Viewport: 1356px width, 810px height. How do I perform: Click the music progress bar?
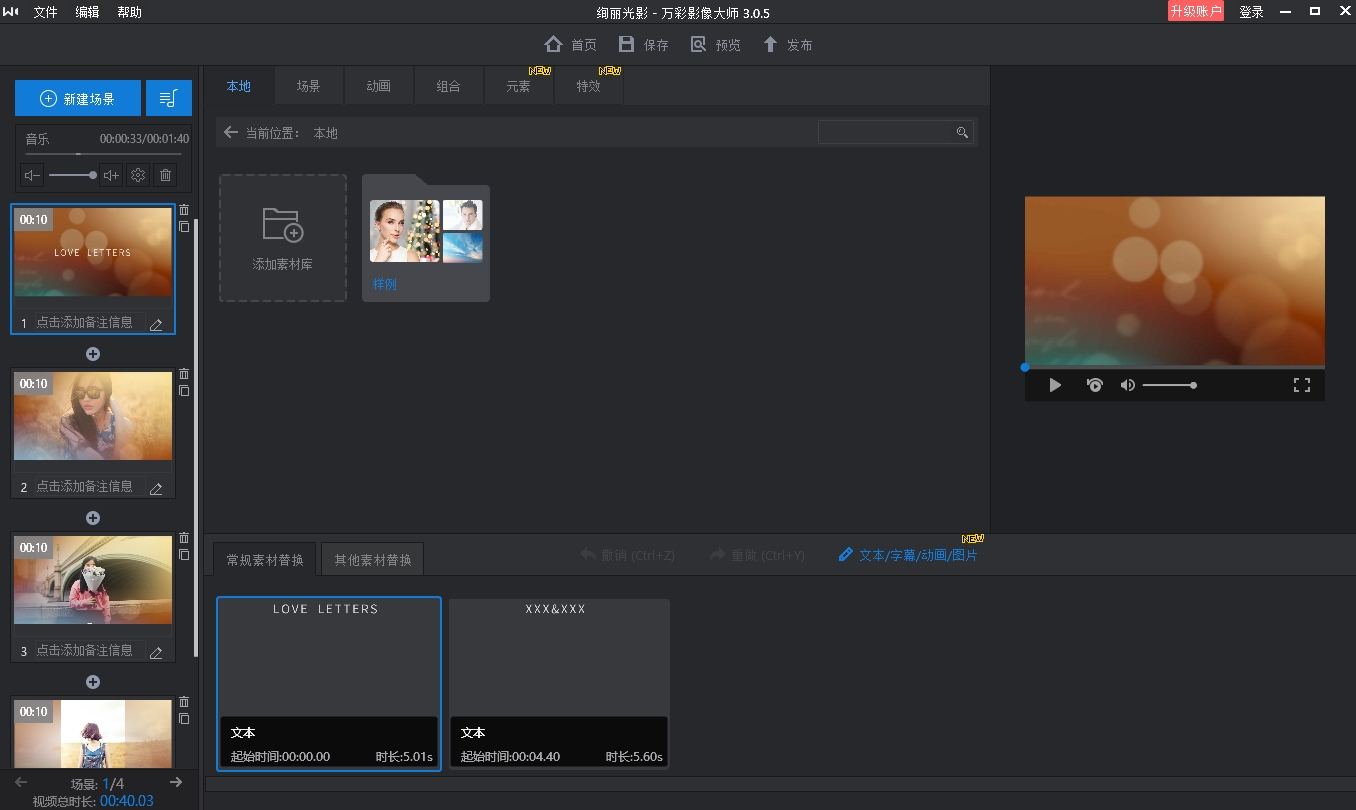coord(103,154)
